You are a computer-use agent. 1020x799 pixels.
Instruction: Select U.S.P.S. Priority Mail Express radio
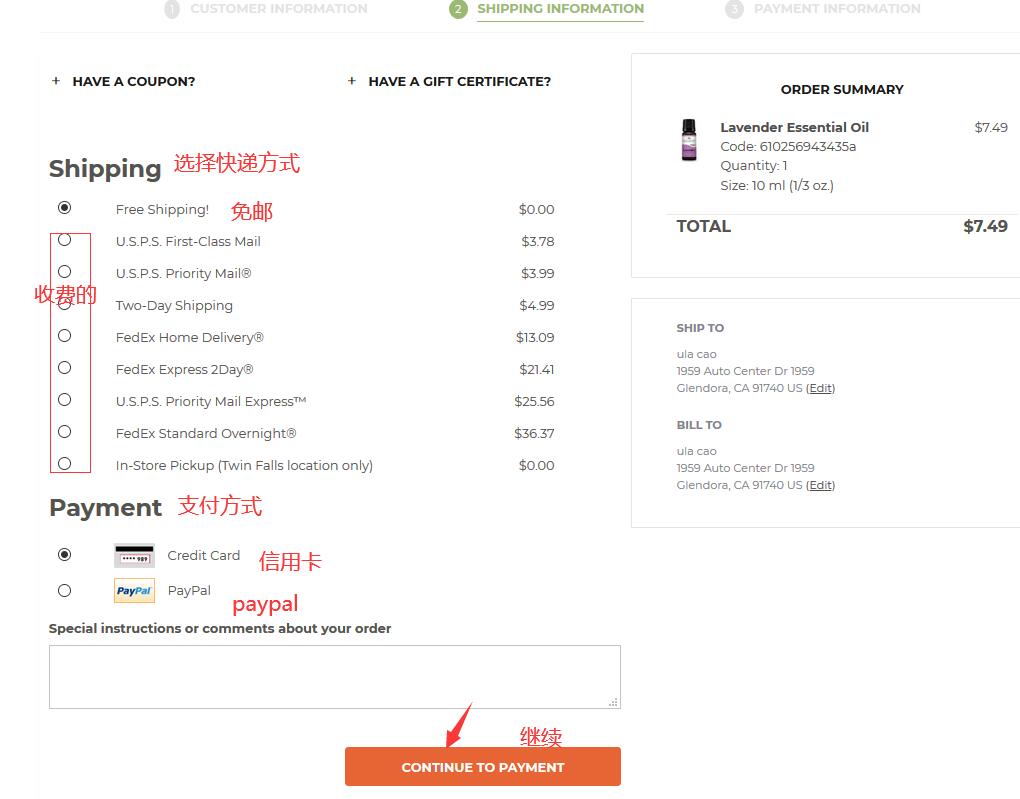[x=64, y=400]
